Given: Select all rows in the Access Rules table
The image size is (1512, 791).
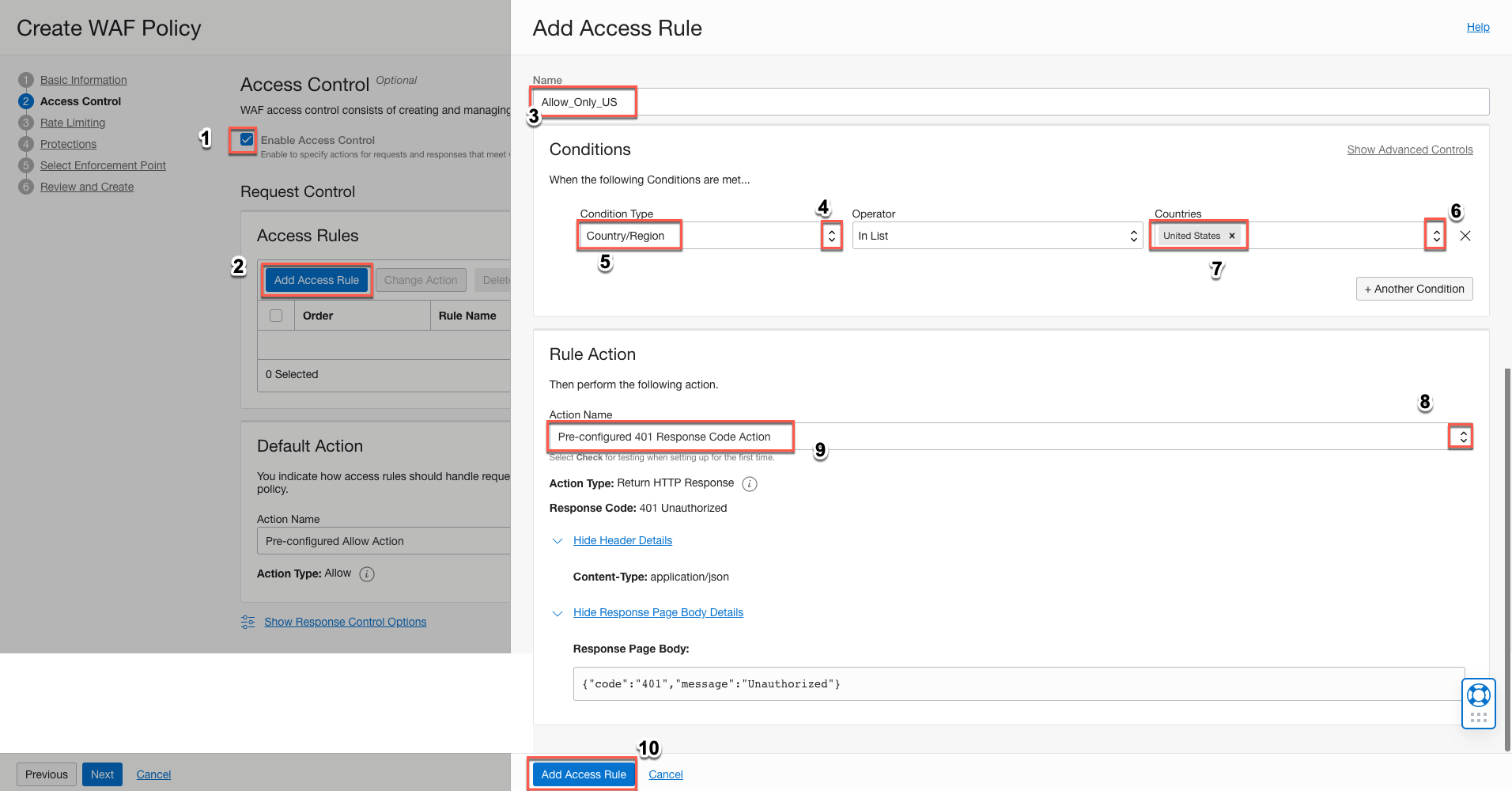Looking at the screenshot, I should pyautogui.click(x=276, y=315).
